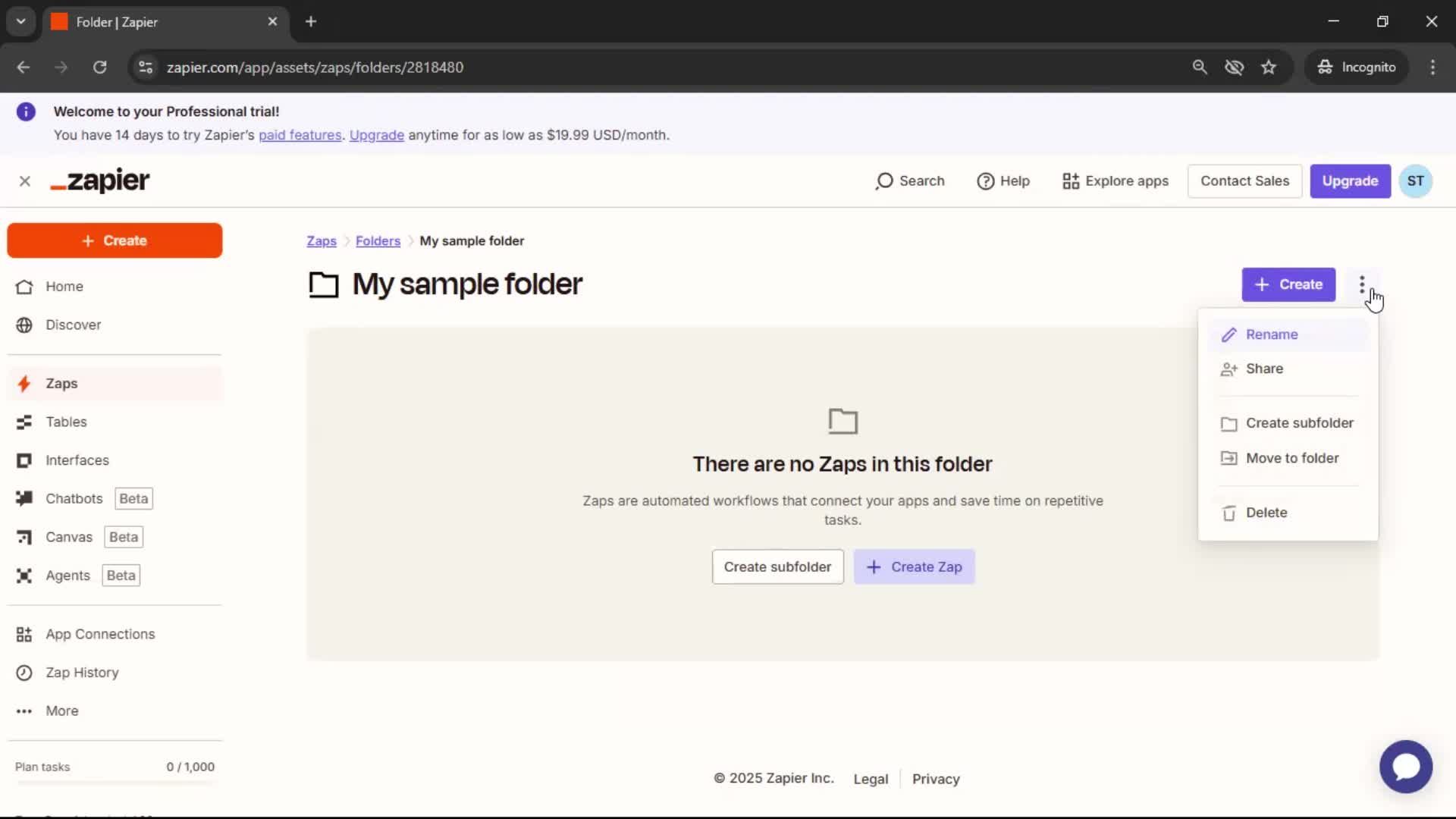Click the Contact Sales button

click(x=1244, y=181)
